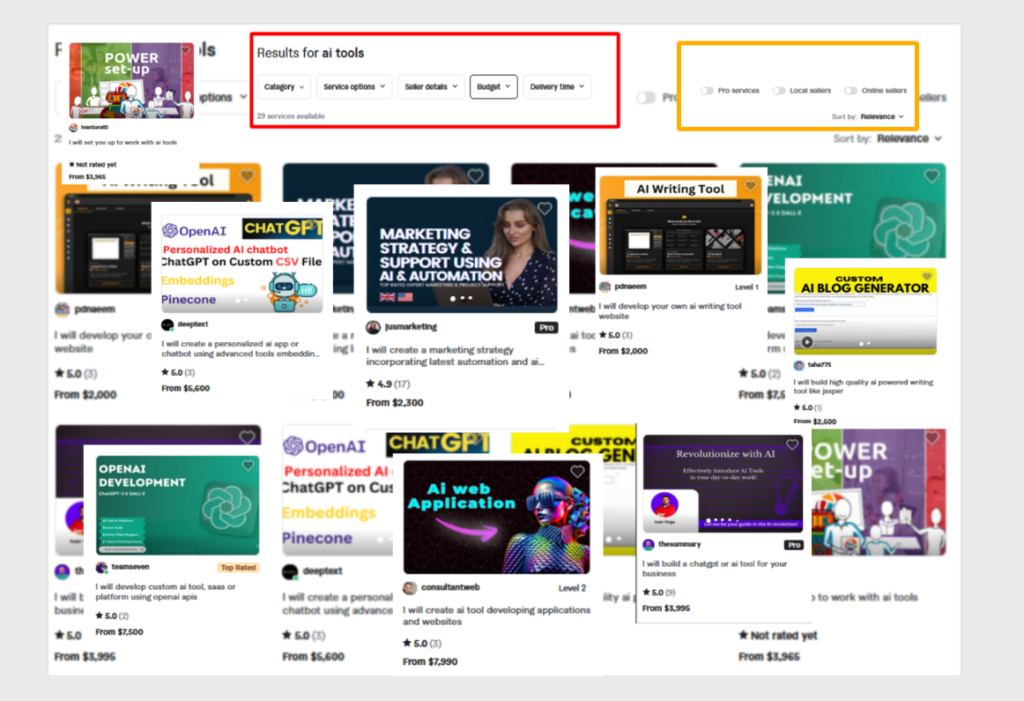Click the 'From $7,500' price

pyautogui.click(x=119, y=632)
